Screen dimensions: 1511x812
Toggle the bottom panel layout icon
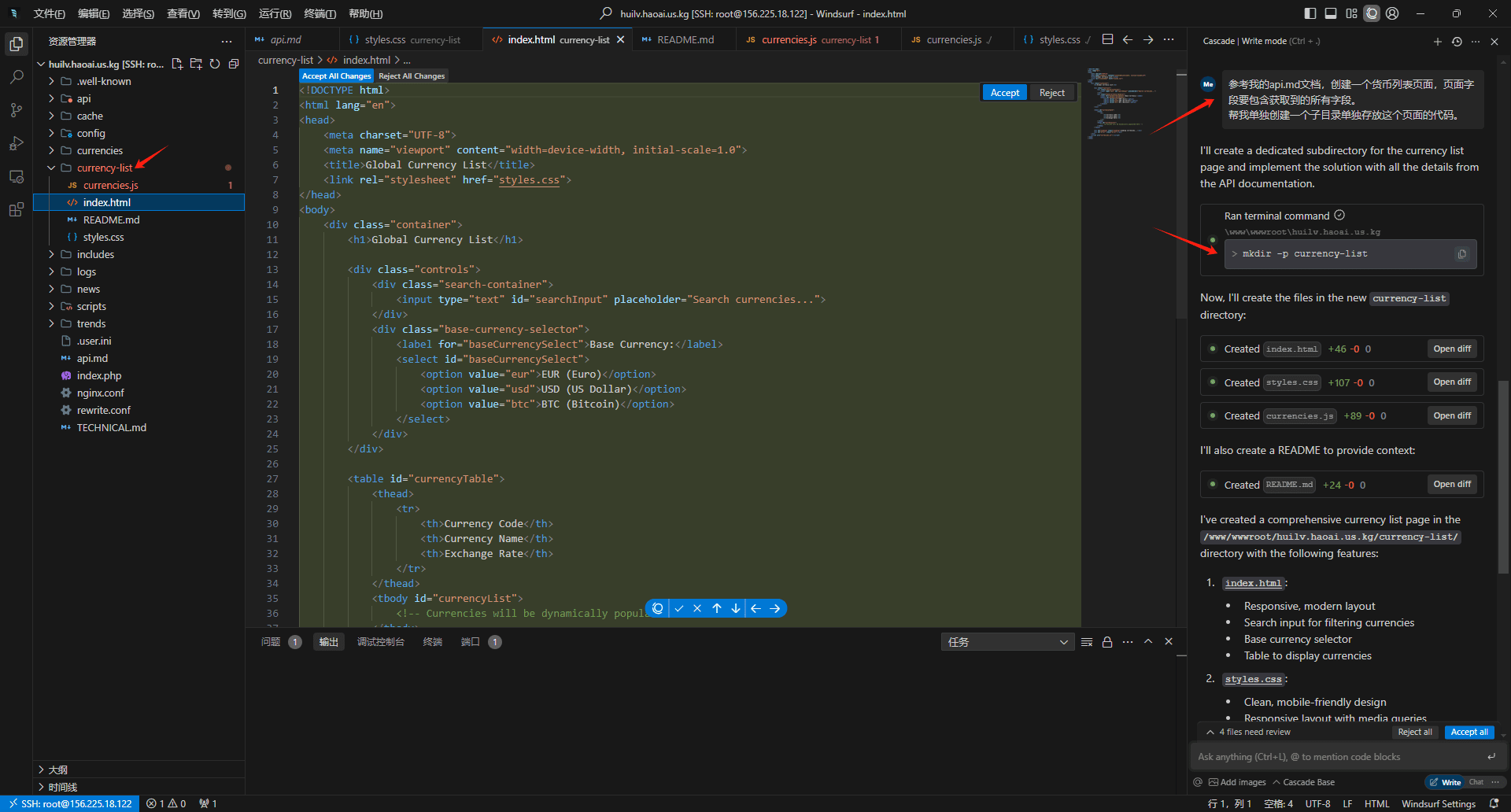click(1331, 13)
